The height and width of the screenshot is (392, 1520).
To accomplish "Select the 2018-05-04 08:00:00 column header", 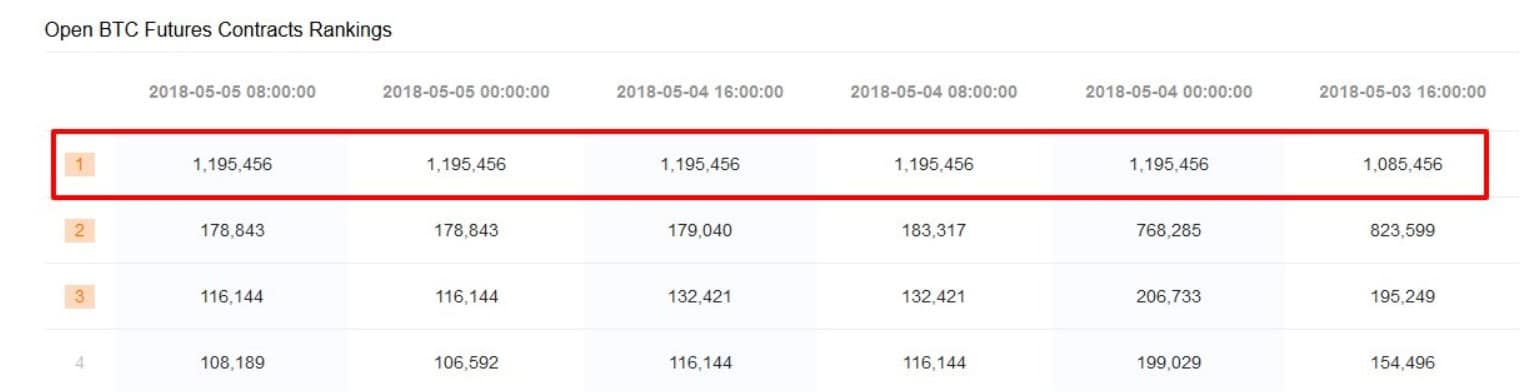I will point(934,92).
